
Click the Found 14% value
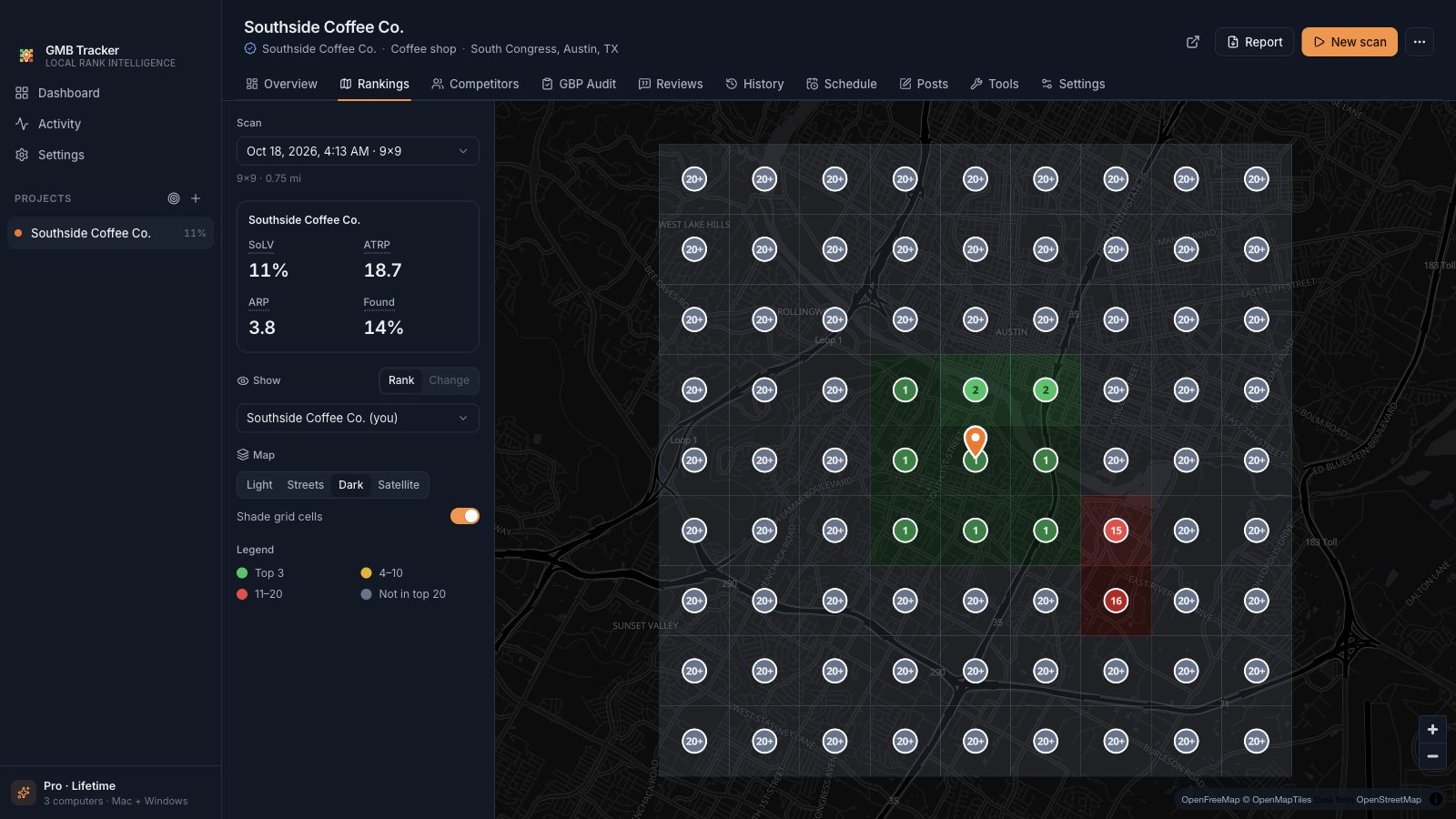[x=383, y=328]
